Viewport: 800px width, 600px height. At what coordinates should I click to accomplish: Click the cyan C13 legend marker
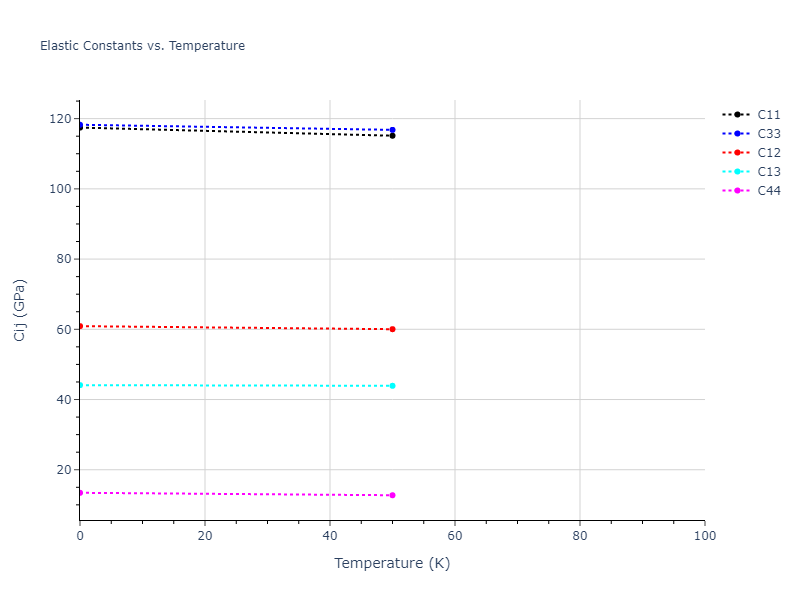pos(737,172)
